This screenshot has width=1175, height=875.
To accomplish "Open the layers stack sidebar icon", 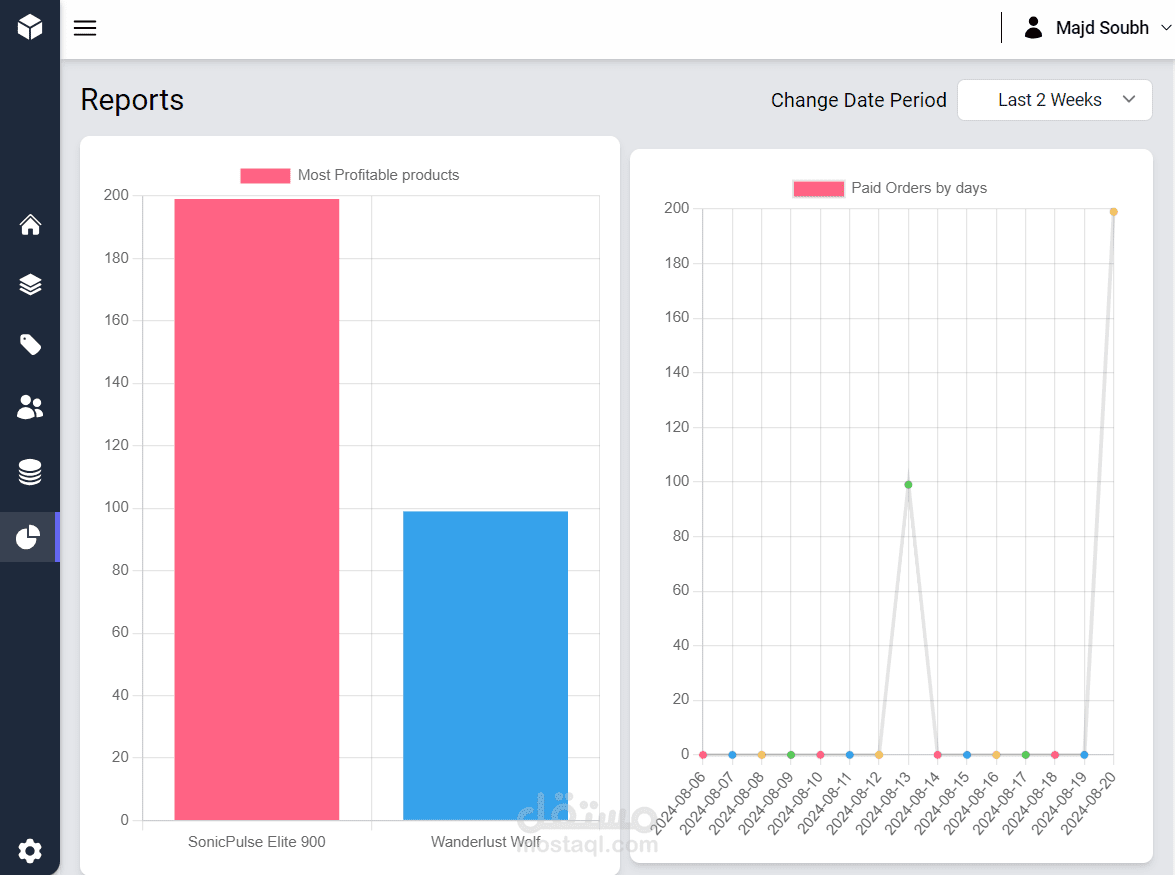I will (30, 285).
